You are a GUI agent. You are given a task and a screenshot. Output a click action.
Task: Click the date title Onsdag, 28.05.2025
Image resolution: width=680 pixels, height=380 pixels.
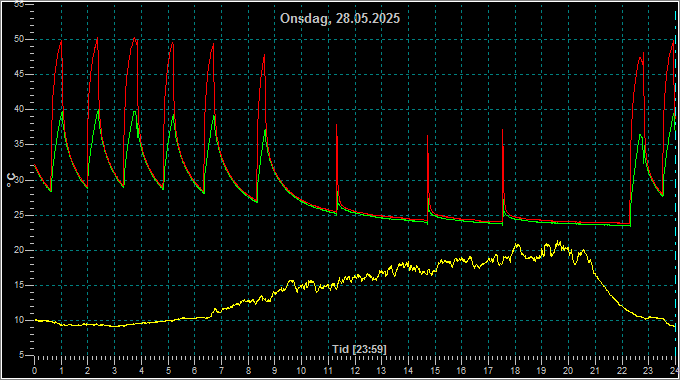click(x=340, y=19)
